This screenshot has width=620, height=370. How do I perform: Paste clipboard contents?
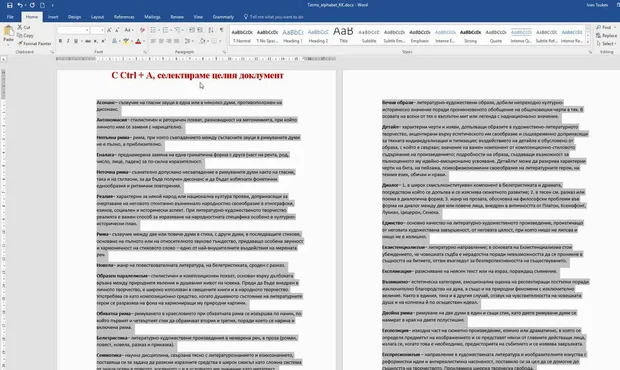8,34
